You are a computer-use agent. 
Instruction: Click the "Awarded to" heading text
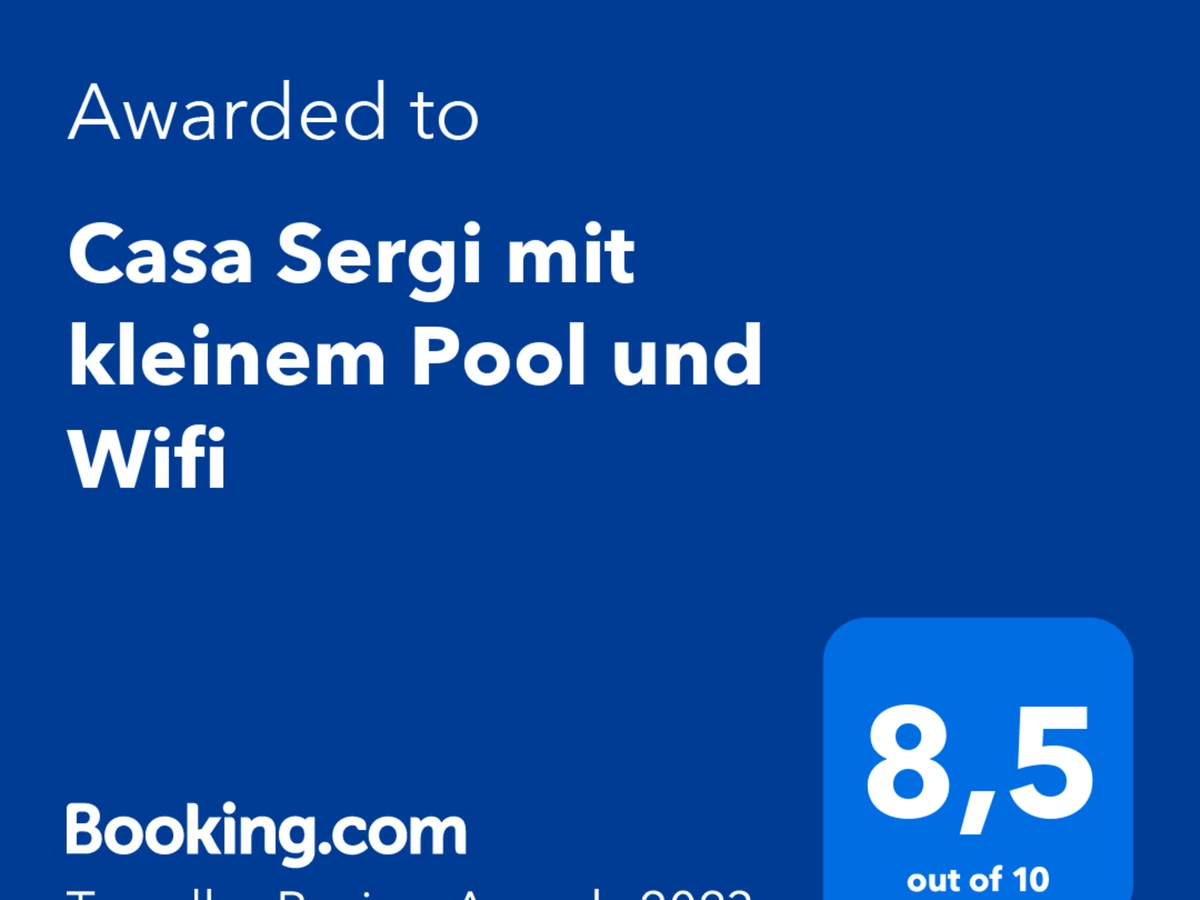pos(274,111)
